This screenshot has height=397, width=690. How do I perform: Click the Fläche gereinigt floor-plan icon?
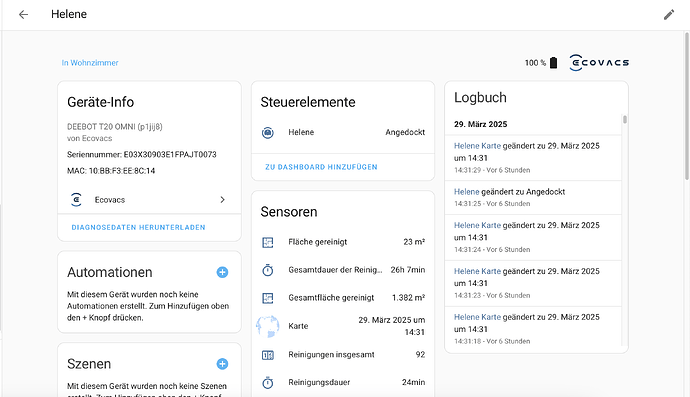coord(268,242)
